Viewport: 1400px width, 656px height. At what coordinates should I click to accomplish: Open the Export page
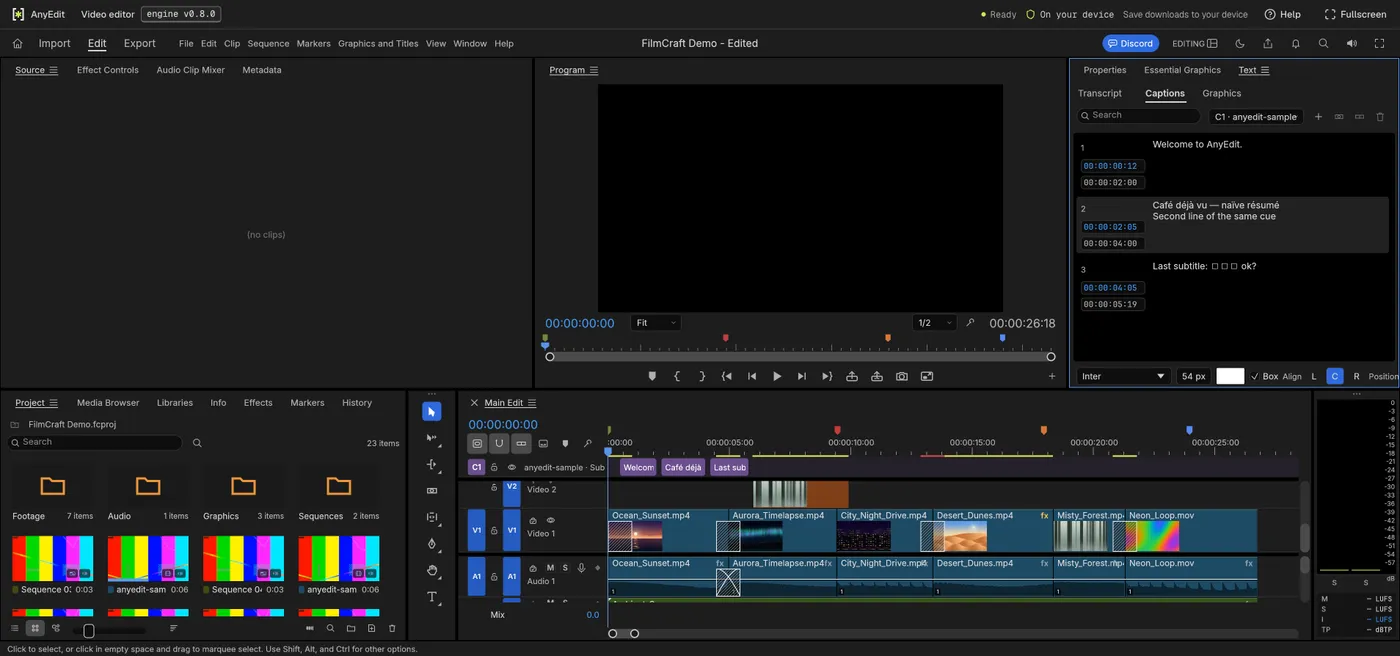click(x=140, y=43)
